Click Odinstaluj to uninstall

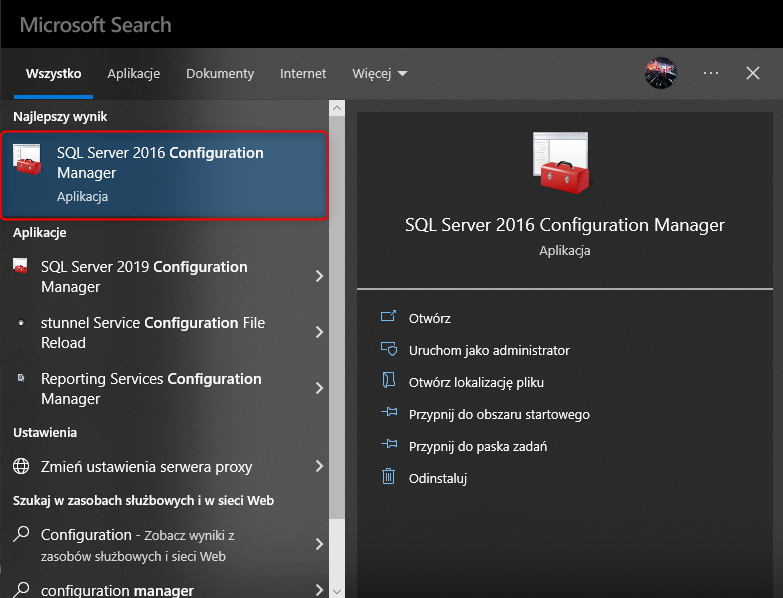(x=437, y=478)
